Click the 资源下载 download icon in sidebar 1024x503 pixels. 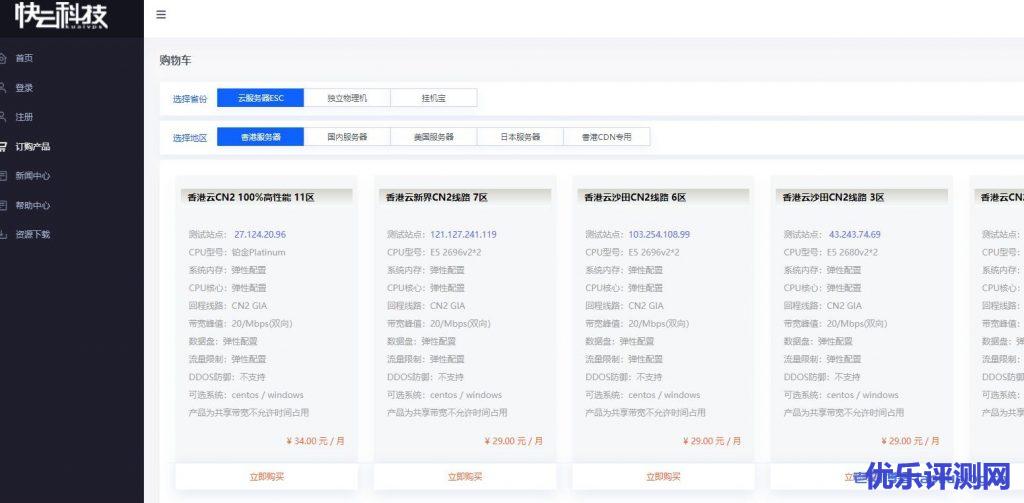pos(3,234)
